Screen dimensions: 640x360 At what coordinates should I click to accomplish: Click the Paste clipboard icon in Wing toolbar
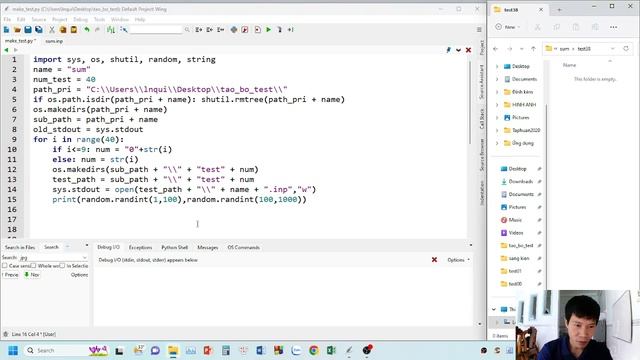[74, 29]
